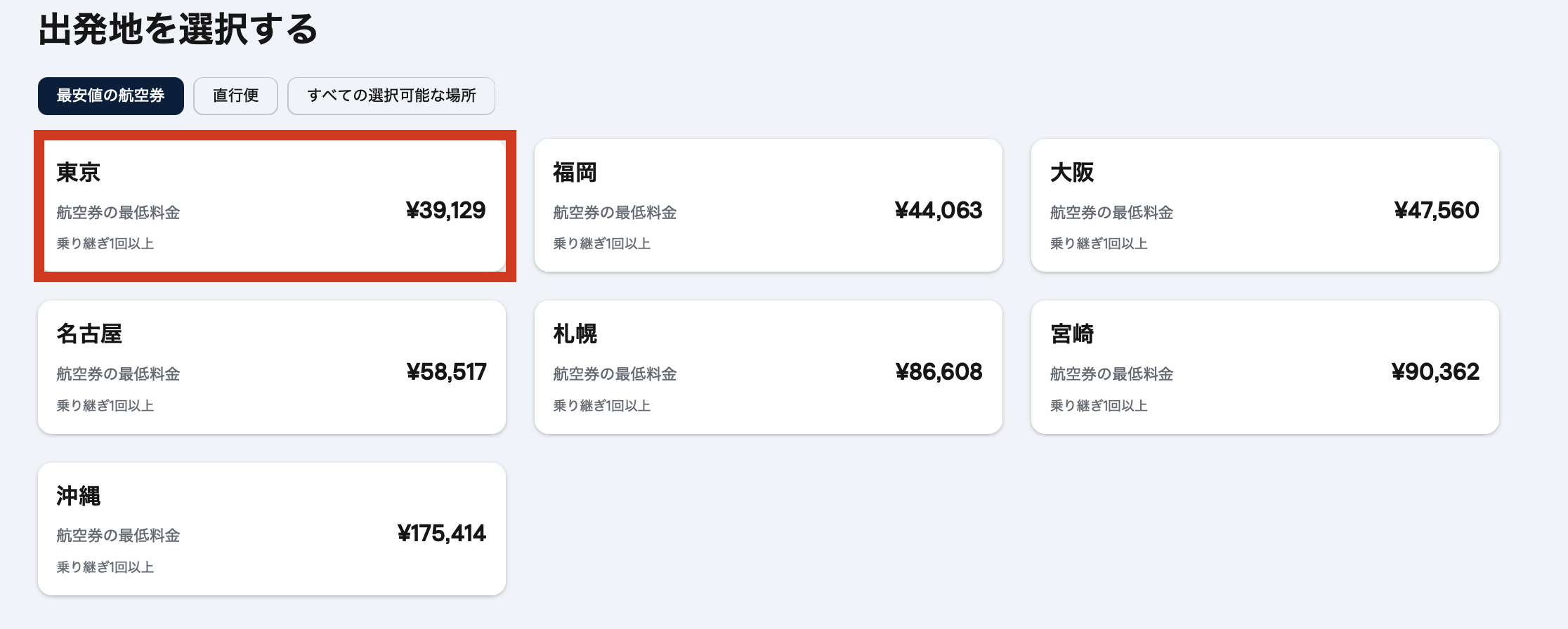Viewport: 1568px width, 629px height.
Task: Choose the 沖縄 departure card
Action: coord(272,529)
